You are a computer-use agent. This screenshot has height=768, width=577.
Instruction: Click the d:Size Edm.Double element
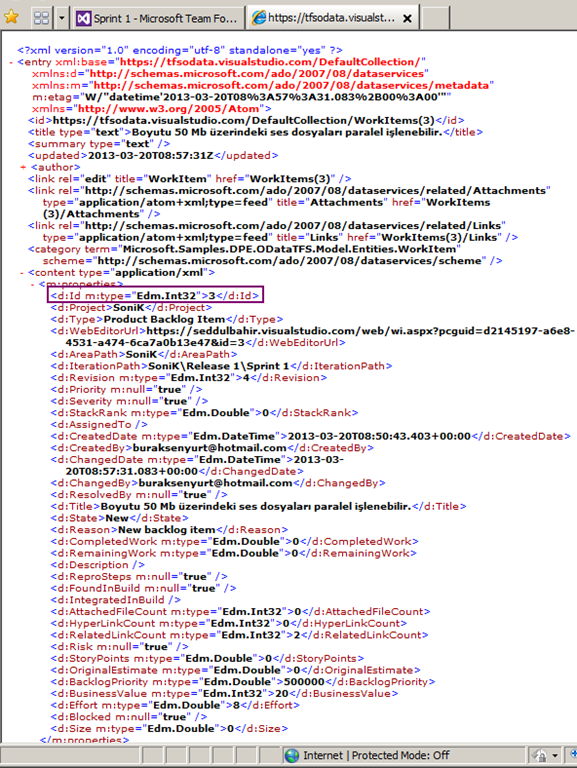coord(169,729)
